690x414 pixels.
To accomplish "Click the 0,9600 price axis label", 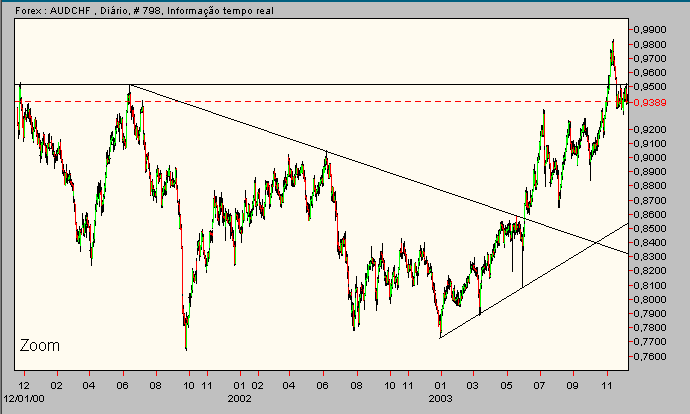I will tap(650, 73).
